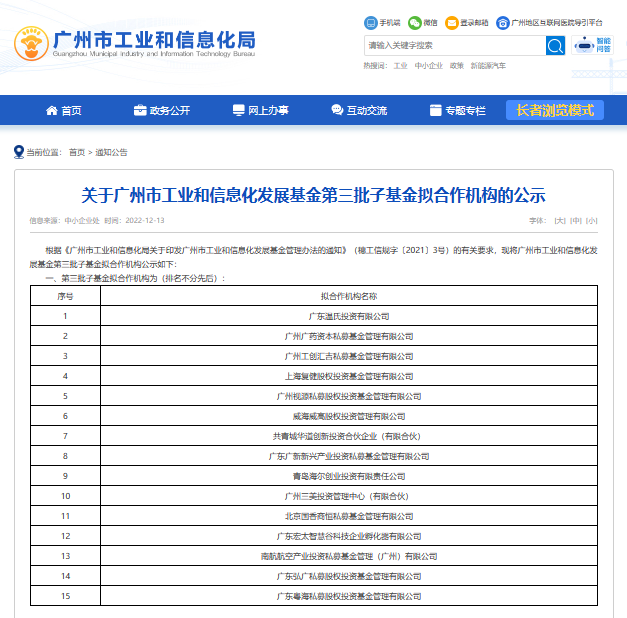Viewport: 627px width, 618px height.
Task: Set font size to medium [中]
Action: [576, 221]
